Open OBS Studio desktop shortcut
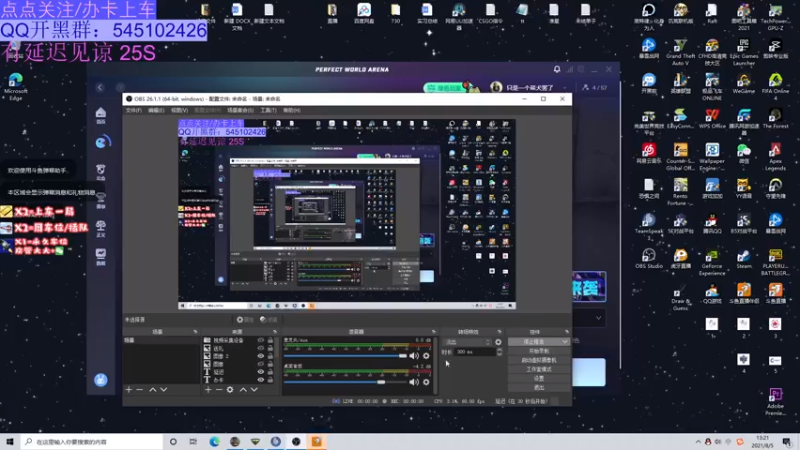This screenshot has height=450, width=800. point(648,258)
